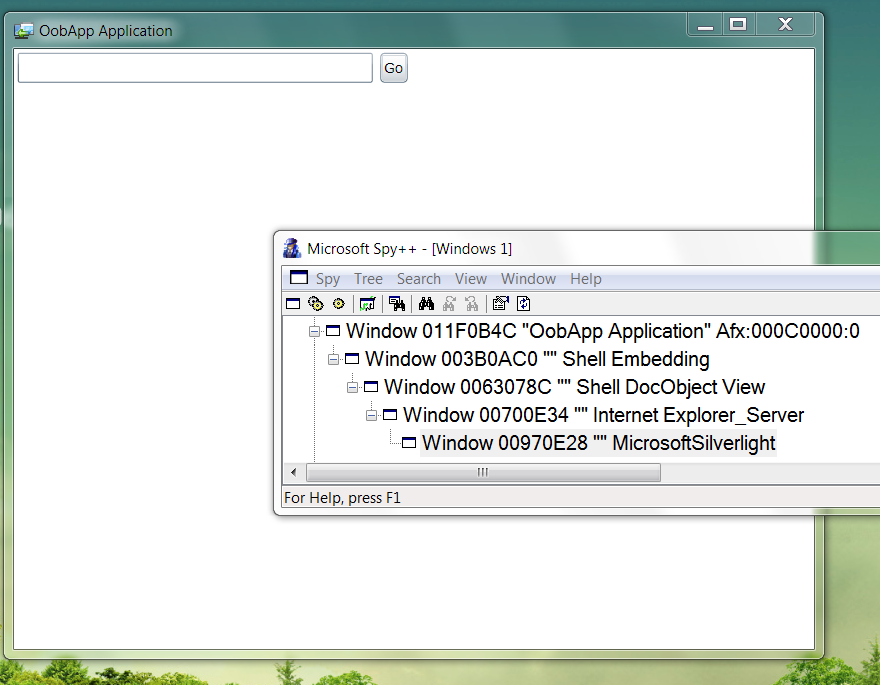Click the binoculars Search icon
This screenshot has width=880, height=685.
(x=426, y=304)
